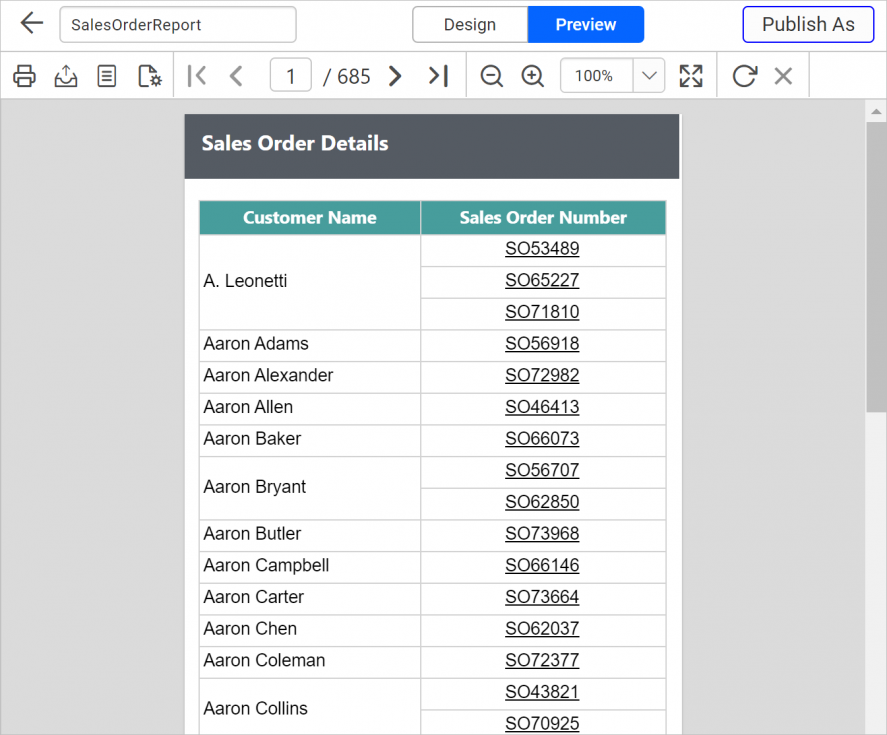Open sales order SO56918 link
This screenshot has height=735, width=887.
pos(542,343)
